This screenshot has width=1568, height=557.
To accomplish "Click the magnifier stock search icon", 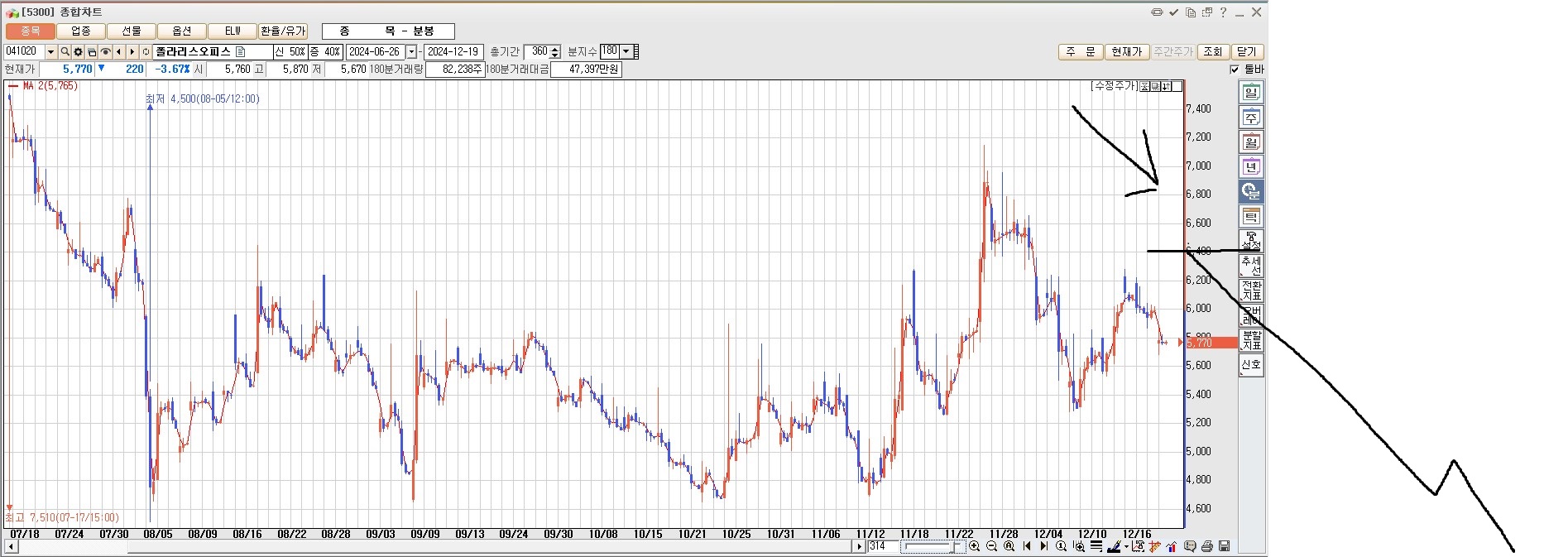I will 65,52.
